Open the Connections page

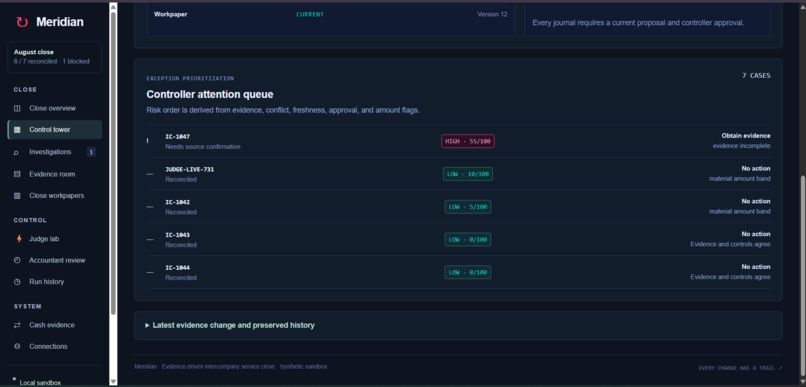click(x=48, y=347)
